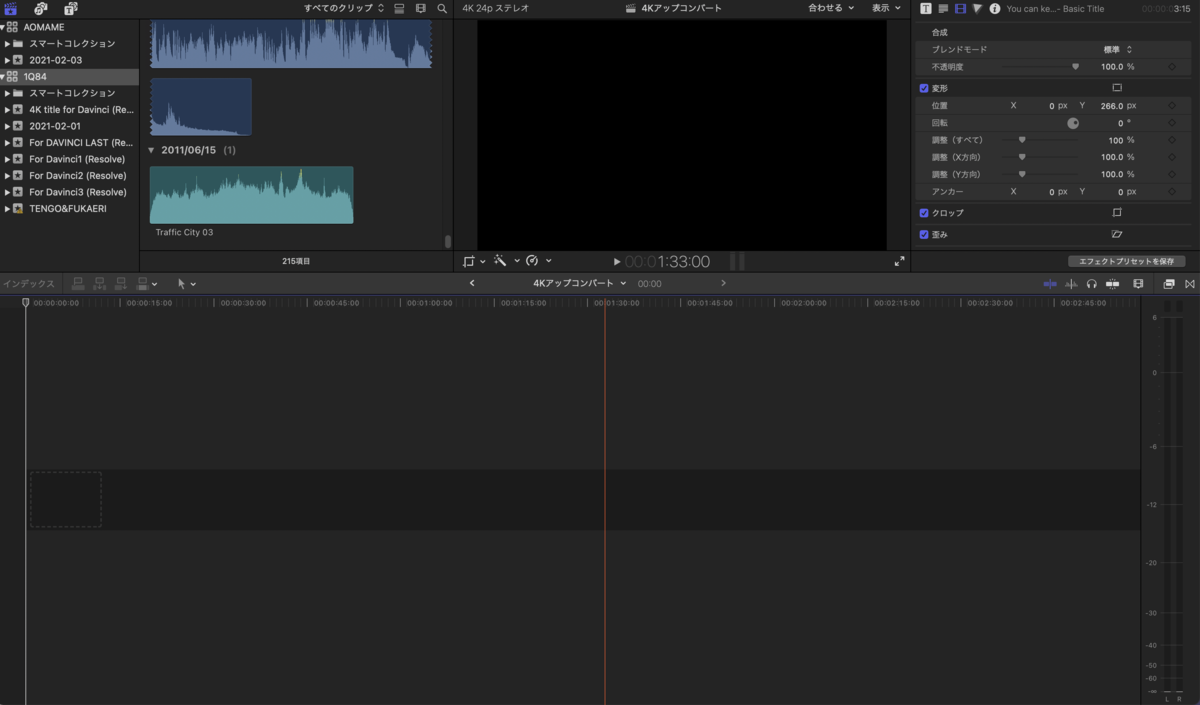Go forward in timeline history

(723, 284)
